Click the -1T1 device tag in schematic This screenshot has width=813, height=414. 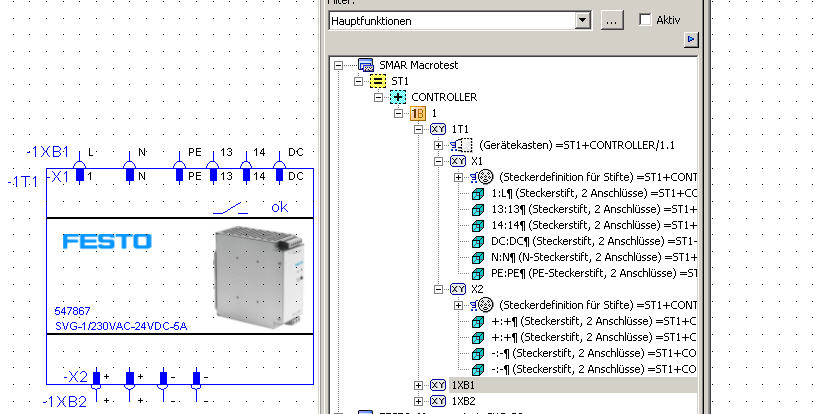(23, 182)
